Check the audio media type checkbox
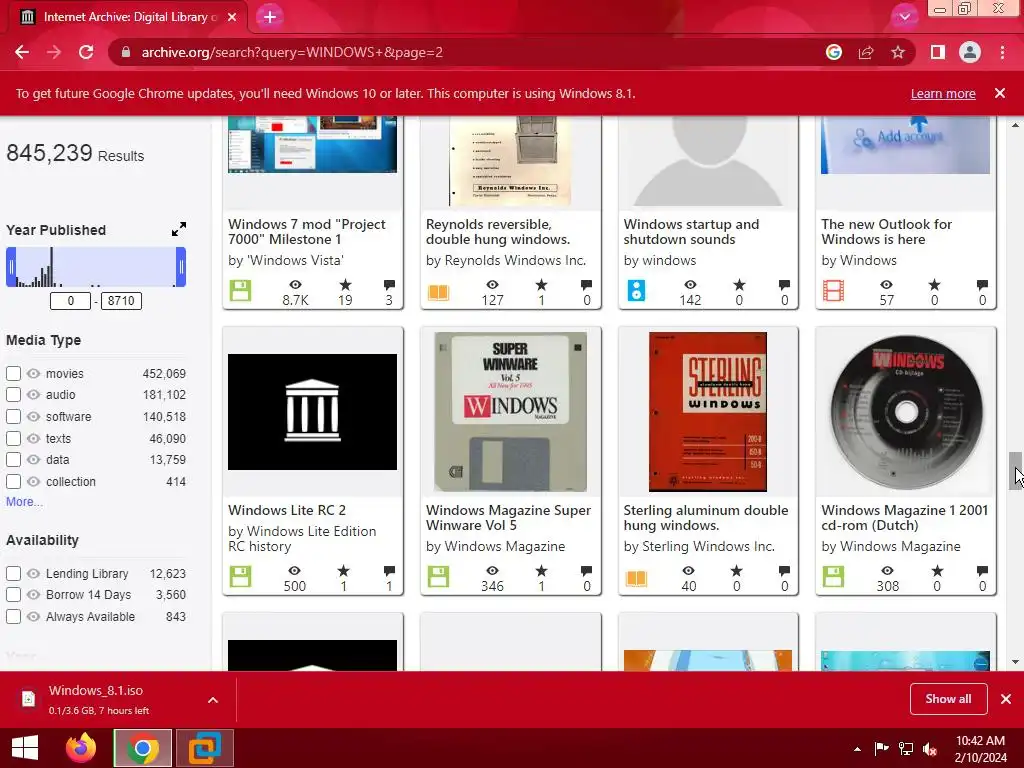Image resolution: width=1024 pixels, height=768 pixels. (13, 394)
